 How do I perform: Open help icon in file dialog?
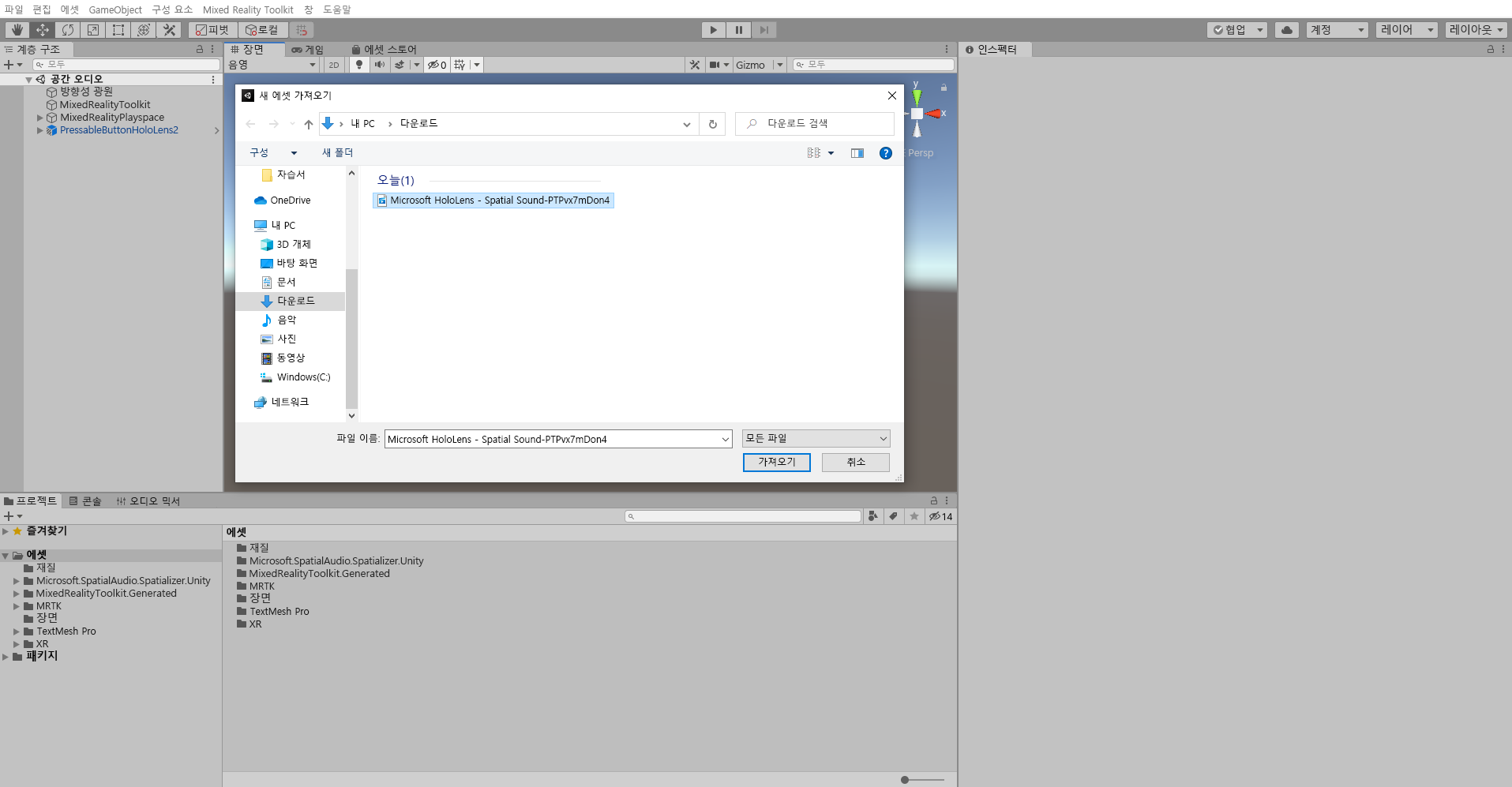(886, 153)
